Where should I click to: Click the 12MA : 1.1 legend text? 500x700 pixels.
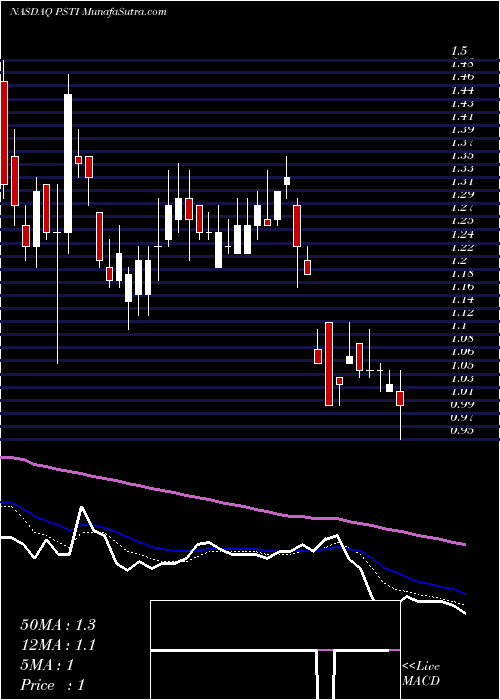tap(58, 645)
